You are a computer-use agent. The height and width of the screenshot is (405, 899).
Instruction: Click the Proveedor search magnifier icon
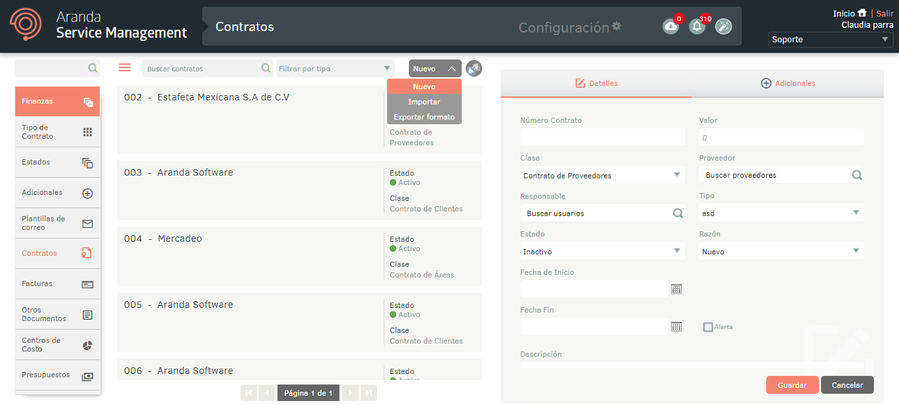857,175
